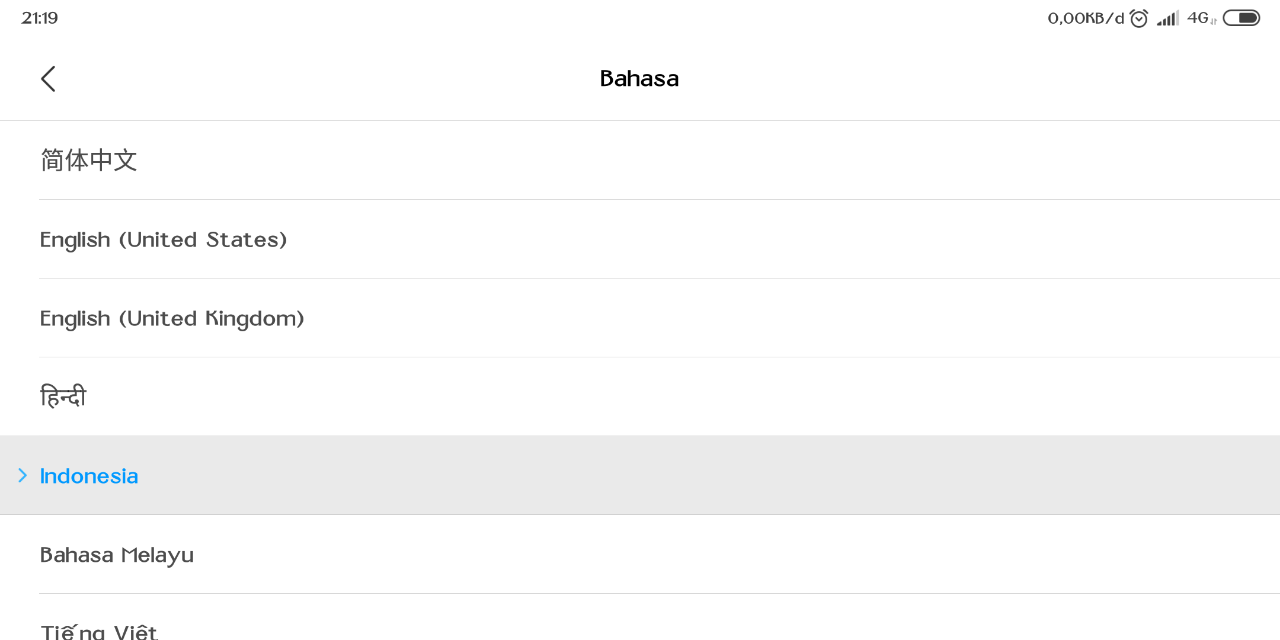Tap the blue chevron beside Indonesia
Image resolution: width=1280 pixels, height=640 pixels.
tap(23, 475)
